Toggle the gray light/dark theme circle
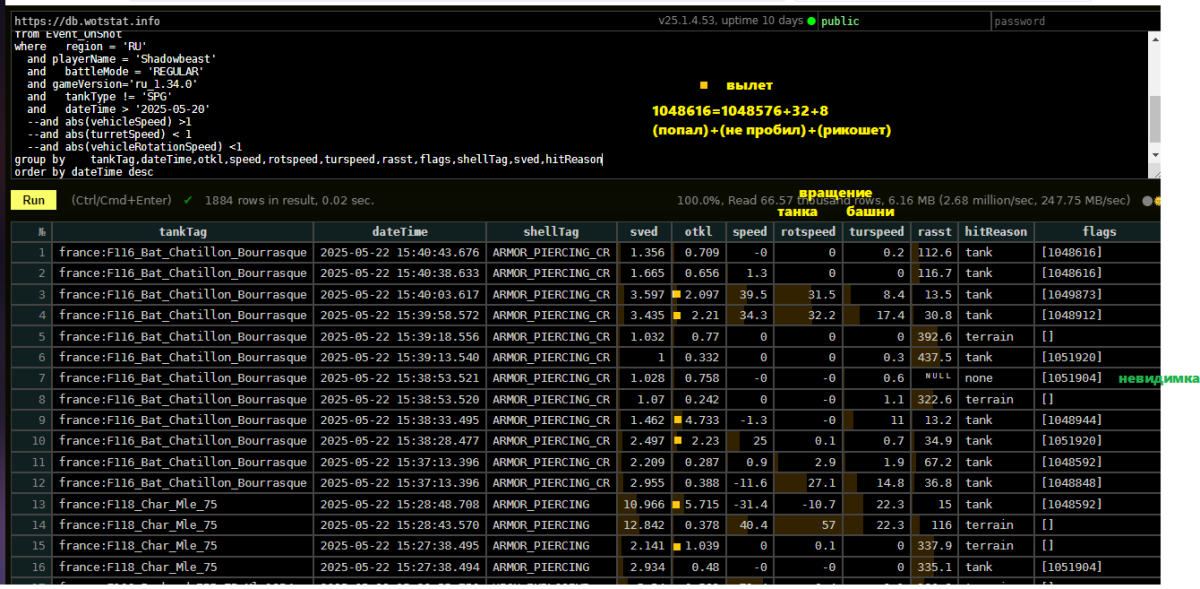1200x589 pixels. pyautogui.click(x=1148, y=201)
